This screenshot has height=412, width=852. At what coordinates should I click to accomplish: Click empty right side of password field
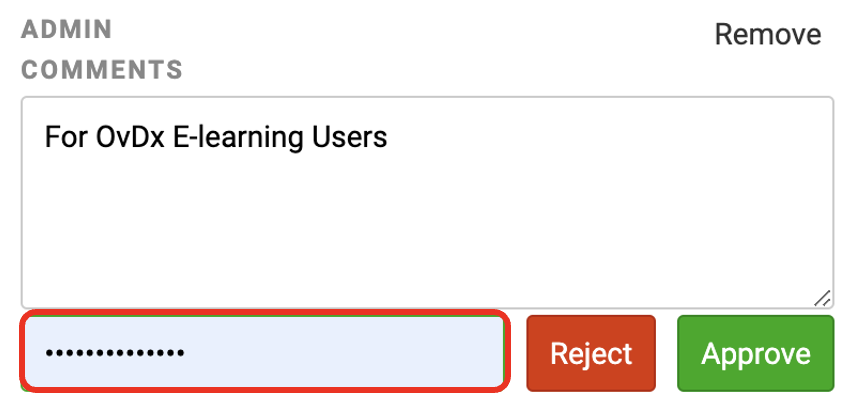click(x=348, y=353)
